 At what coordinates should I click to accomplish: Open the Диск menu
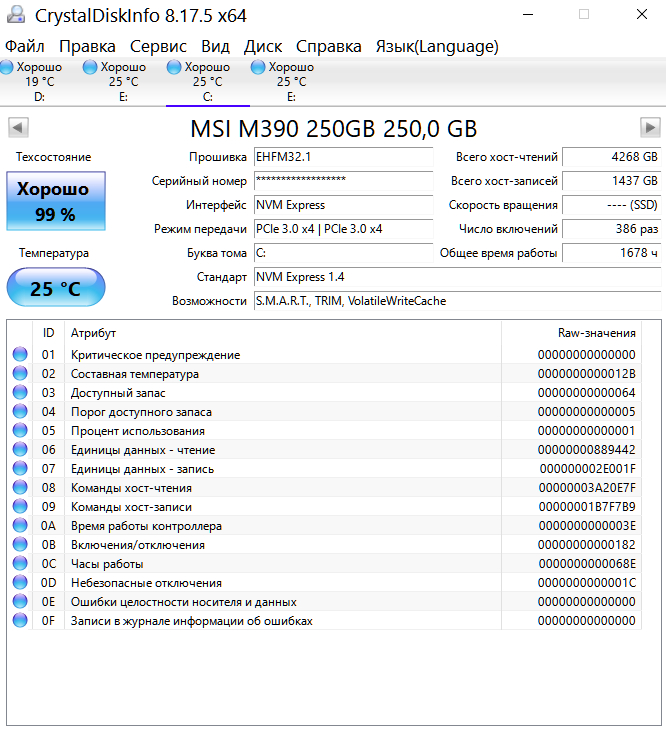[x=263, y=47]
